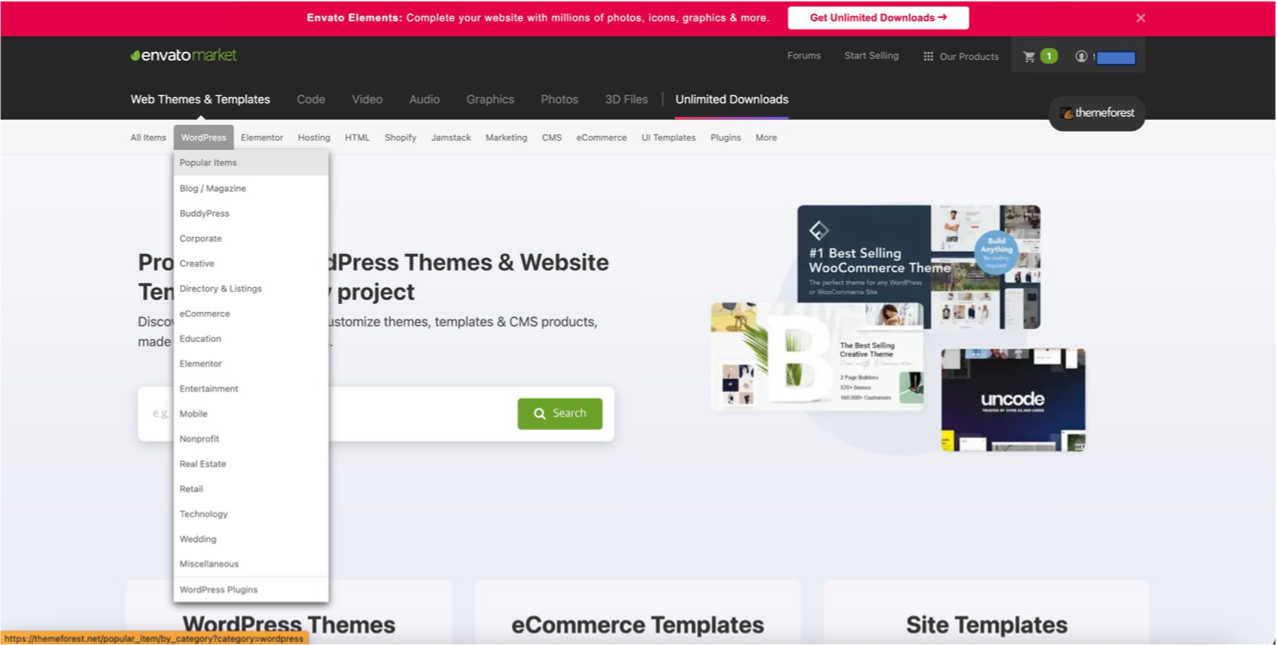This screenshot has width=1277, height=645.
Task: Choose Nonprofit from the menu
Action: 251,438
